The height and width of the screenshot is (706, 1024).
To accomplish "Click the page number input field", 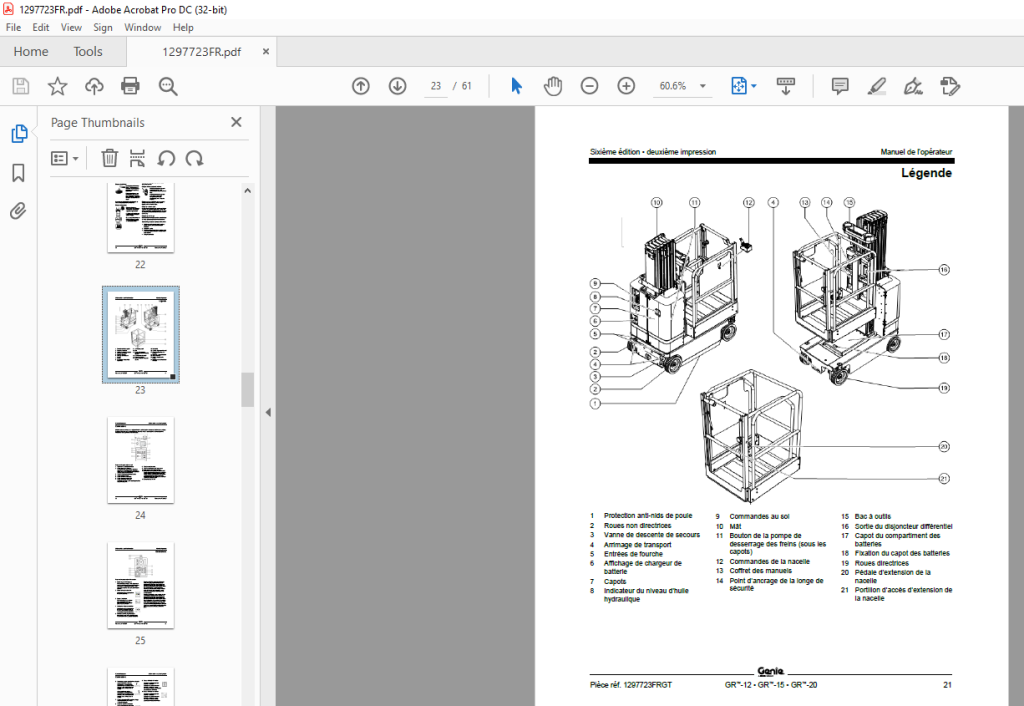I will click(x=436, y=86).
